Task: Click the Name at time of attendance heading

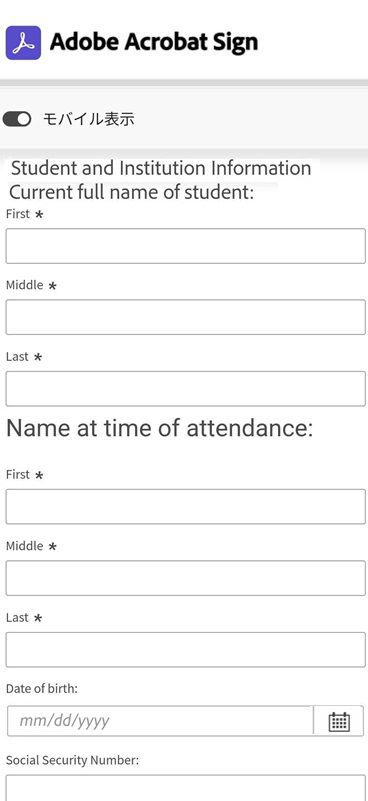Action: [x=159, y=428]
